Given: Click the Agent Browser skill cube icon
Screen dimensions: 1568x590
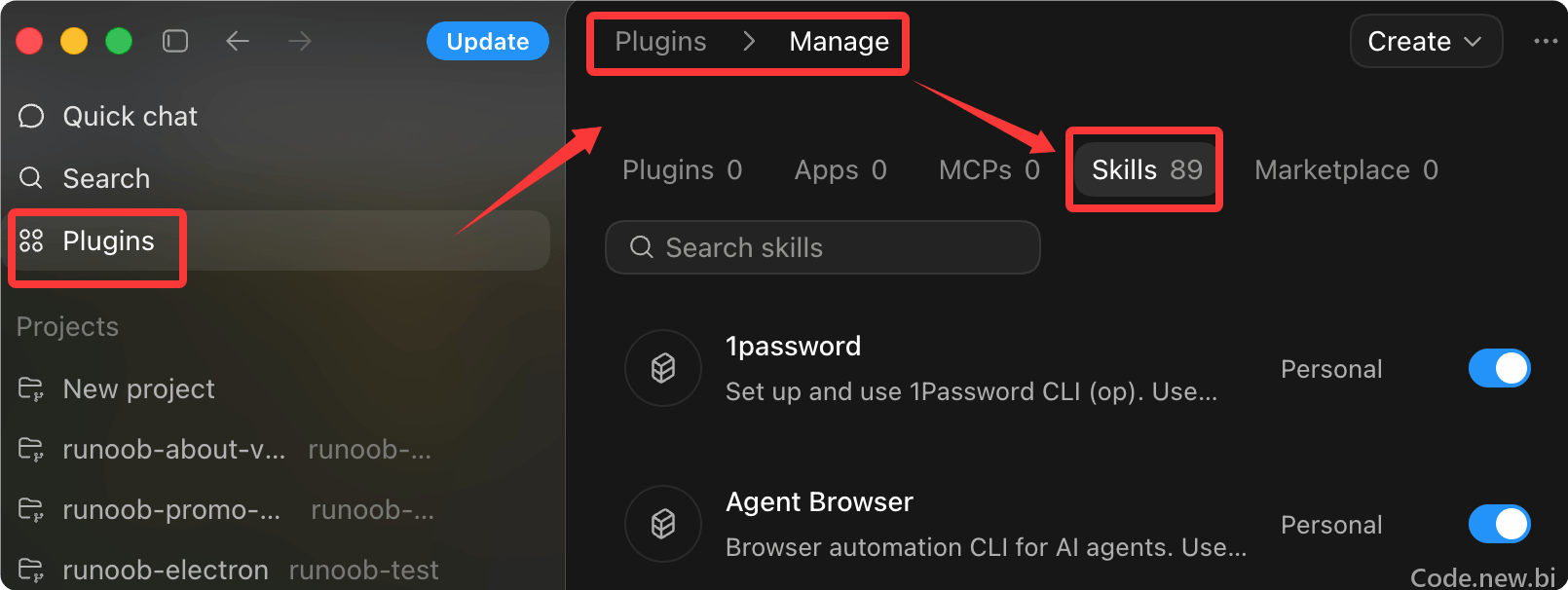Looking at the screenshot, I should point(663,524).
